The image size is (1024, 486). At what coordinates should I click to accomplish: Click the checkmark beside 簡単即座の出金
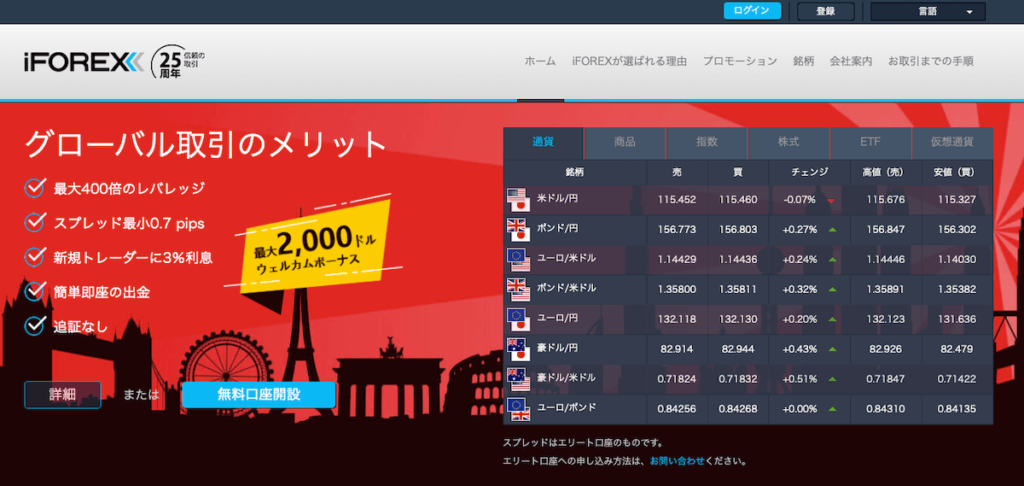34,291
